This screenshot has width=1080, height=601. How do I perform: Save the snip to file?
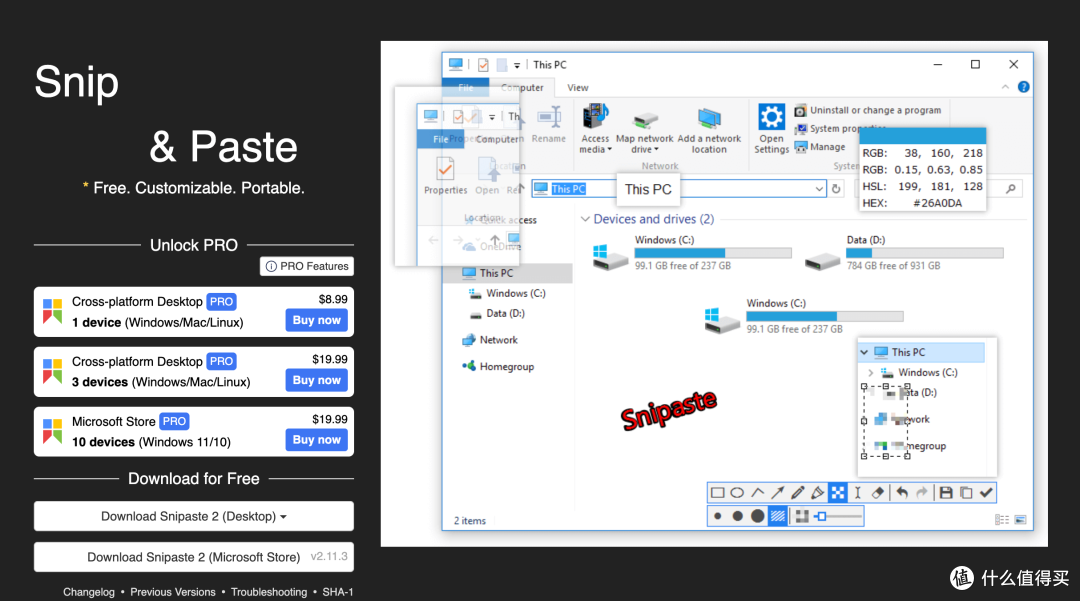tap(946, 493)
